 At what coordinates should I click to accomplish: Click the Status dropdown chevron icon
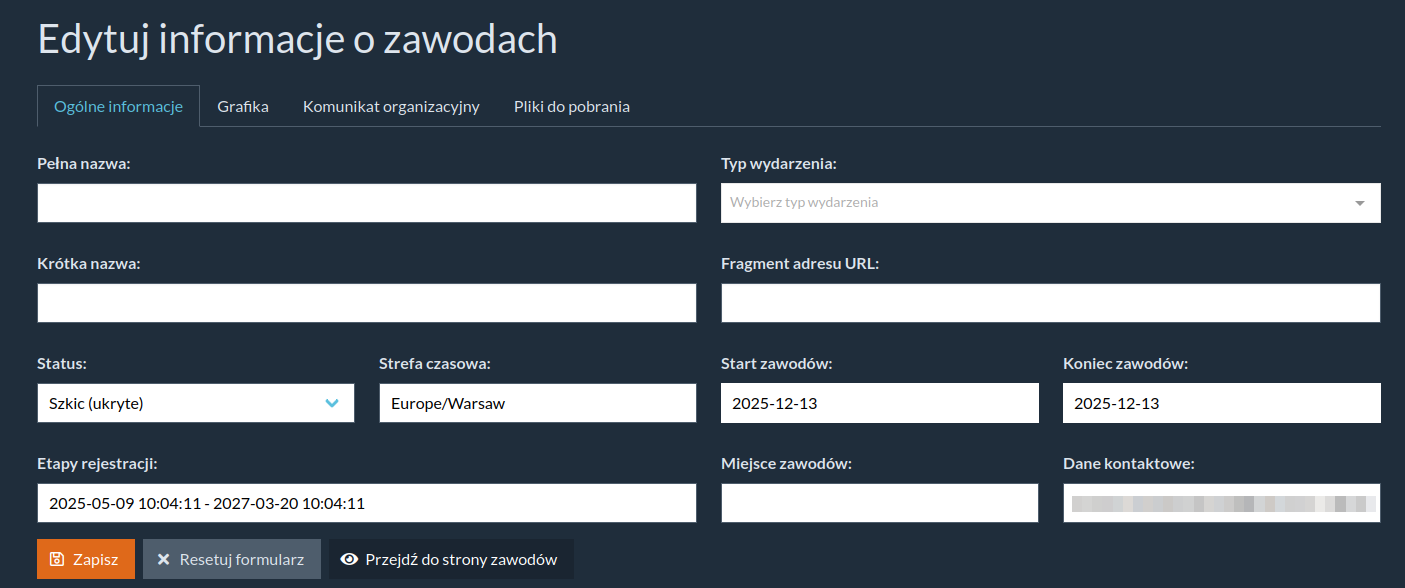tap(332, 403)
